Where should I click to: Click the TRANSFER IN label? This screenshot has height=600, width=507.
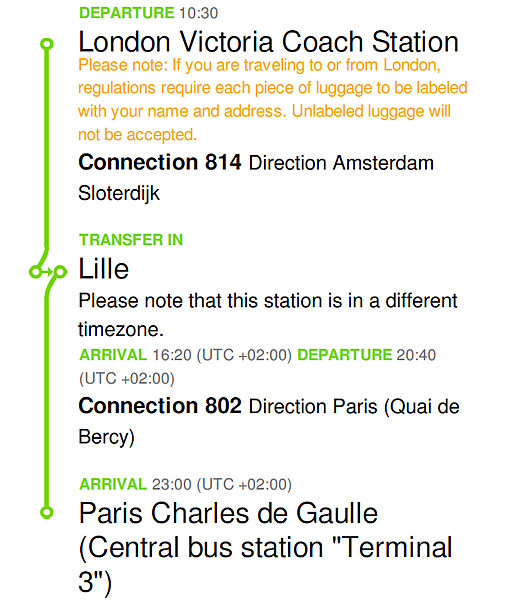(x=131, y=240)
